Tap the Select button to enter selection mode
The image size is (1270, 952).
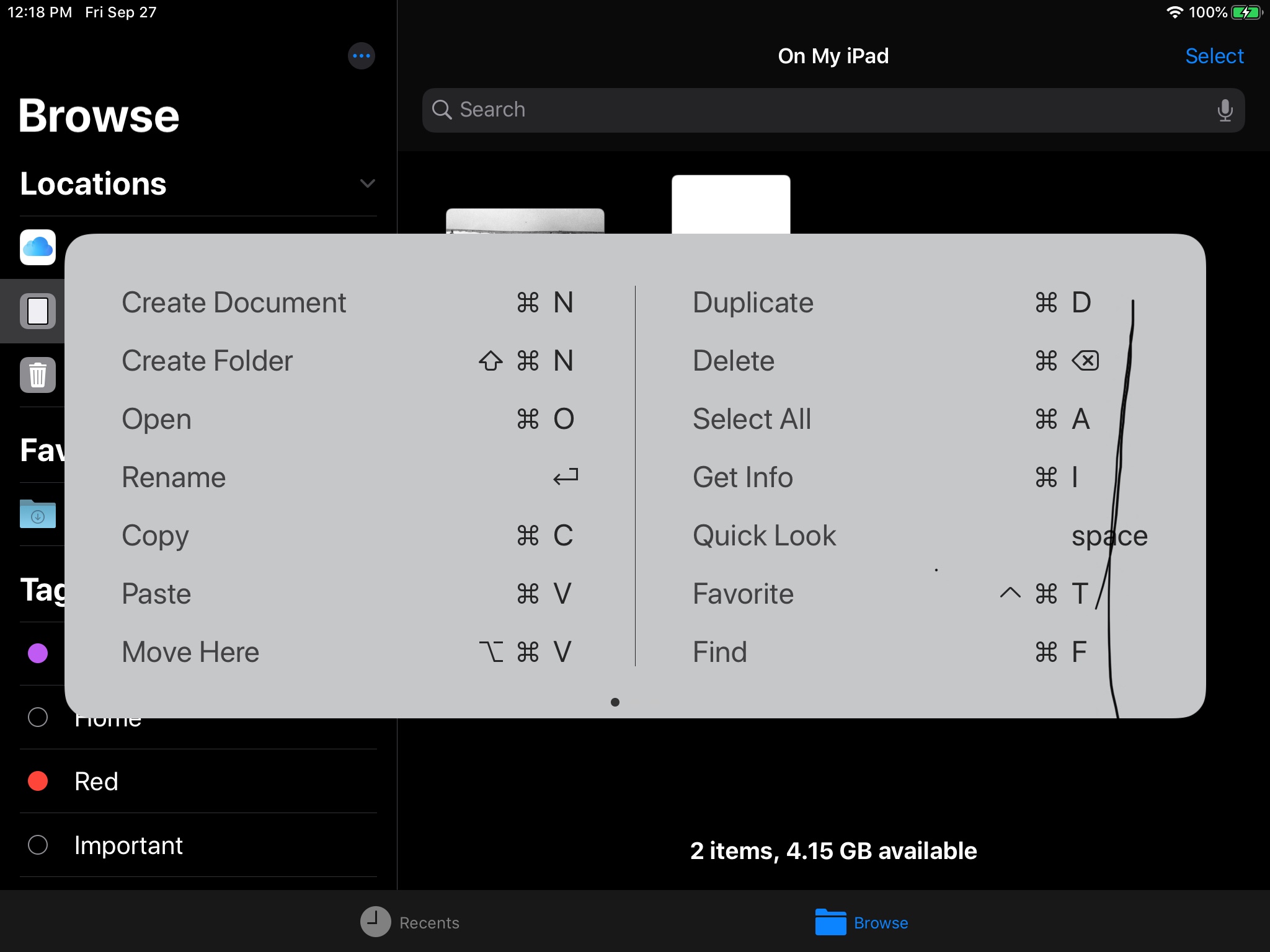tap(1214, 56)
